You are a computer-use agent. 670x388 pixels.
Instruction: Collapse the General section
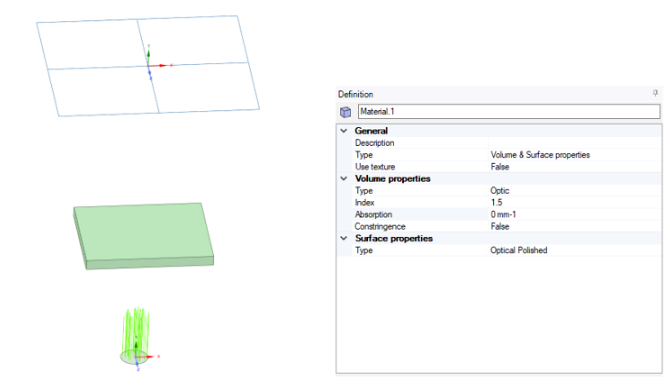[x=344, y=131]
